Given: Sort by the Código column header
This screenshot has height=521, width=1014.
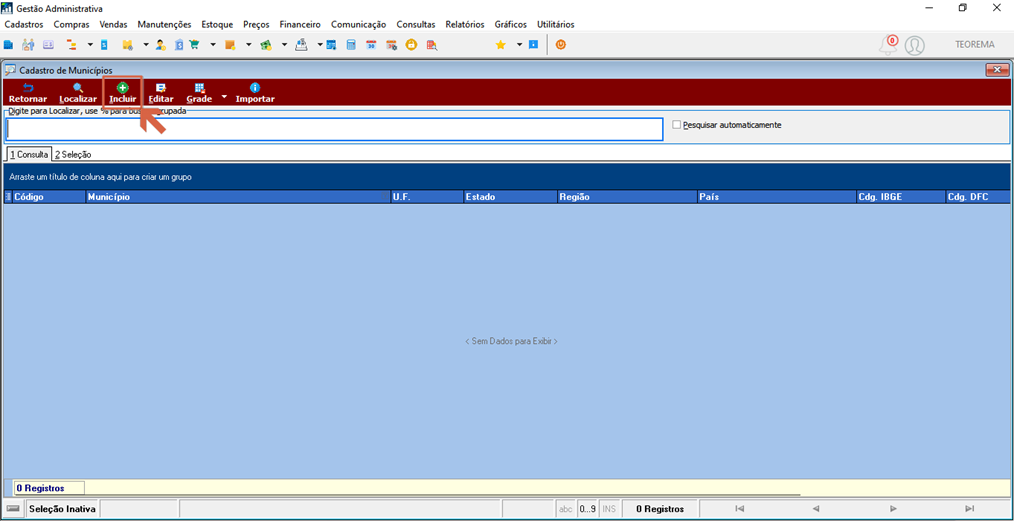Looking at the screenshot, I should (x=49, y=197).
